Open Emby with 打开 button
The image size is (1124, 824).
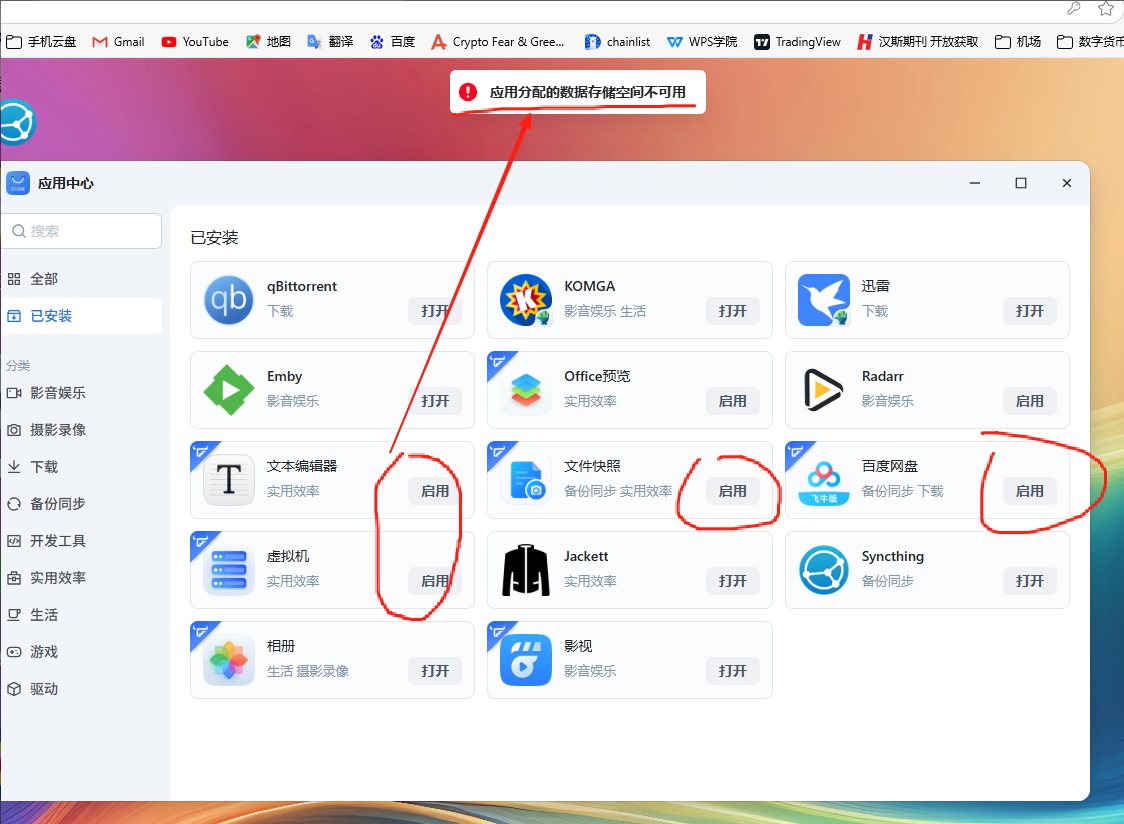click(435, 401)
